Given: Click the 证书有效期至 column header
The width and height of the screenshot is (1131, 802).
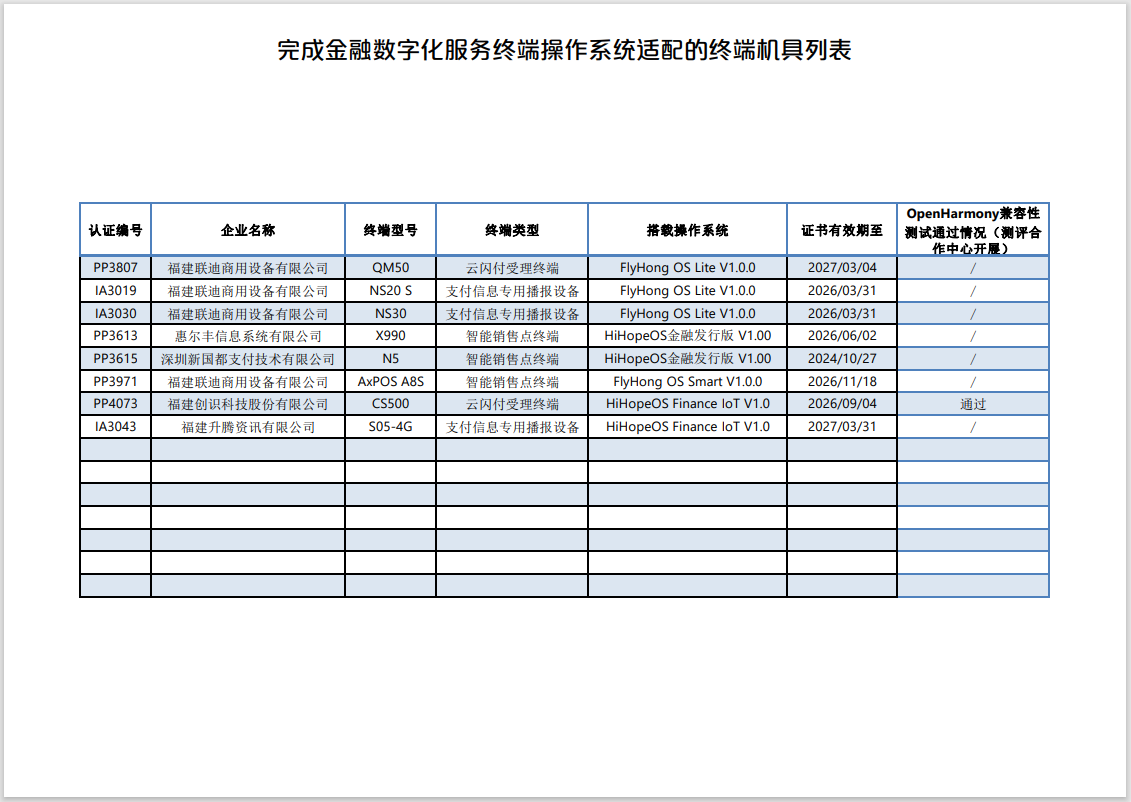Looking at the screenshot, I should pyautogui.click(x=842, y=230).
